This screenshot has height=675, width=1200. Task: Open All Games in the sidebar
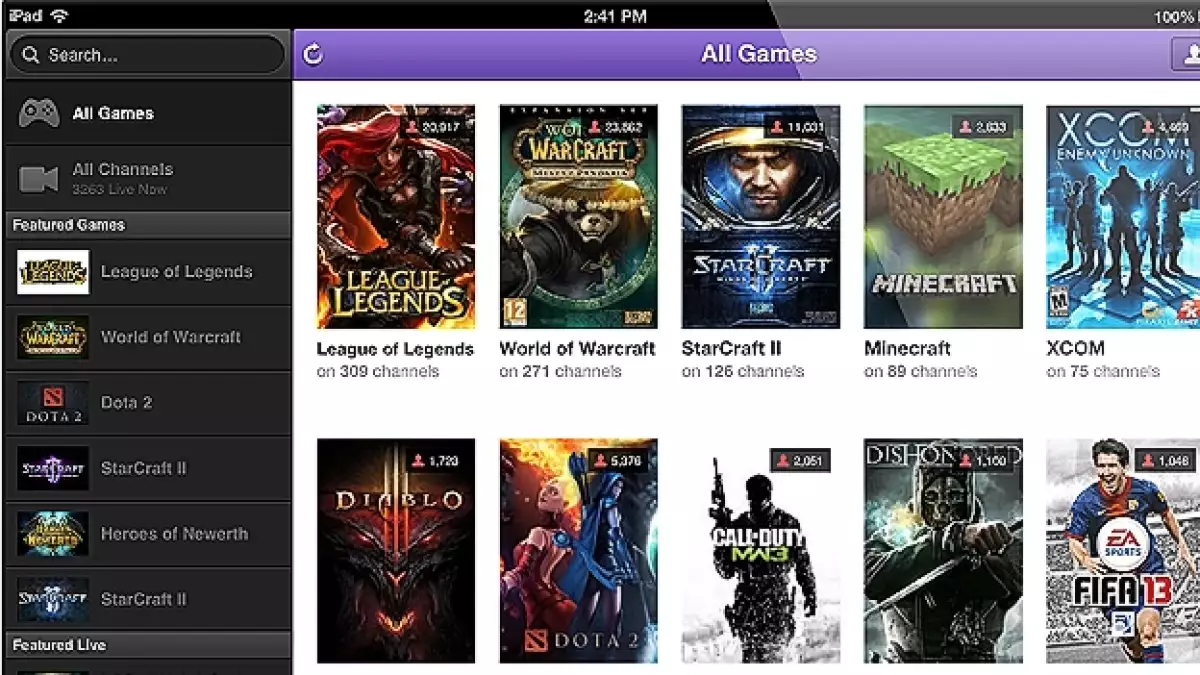point(113,113)
